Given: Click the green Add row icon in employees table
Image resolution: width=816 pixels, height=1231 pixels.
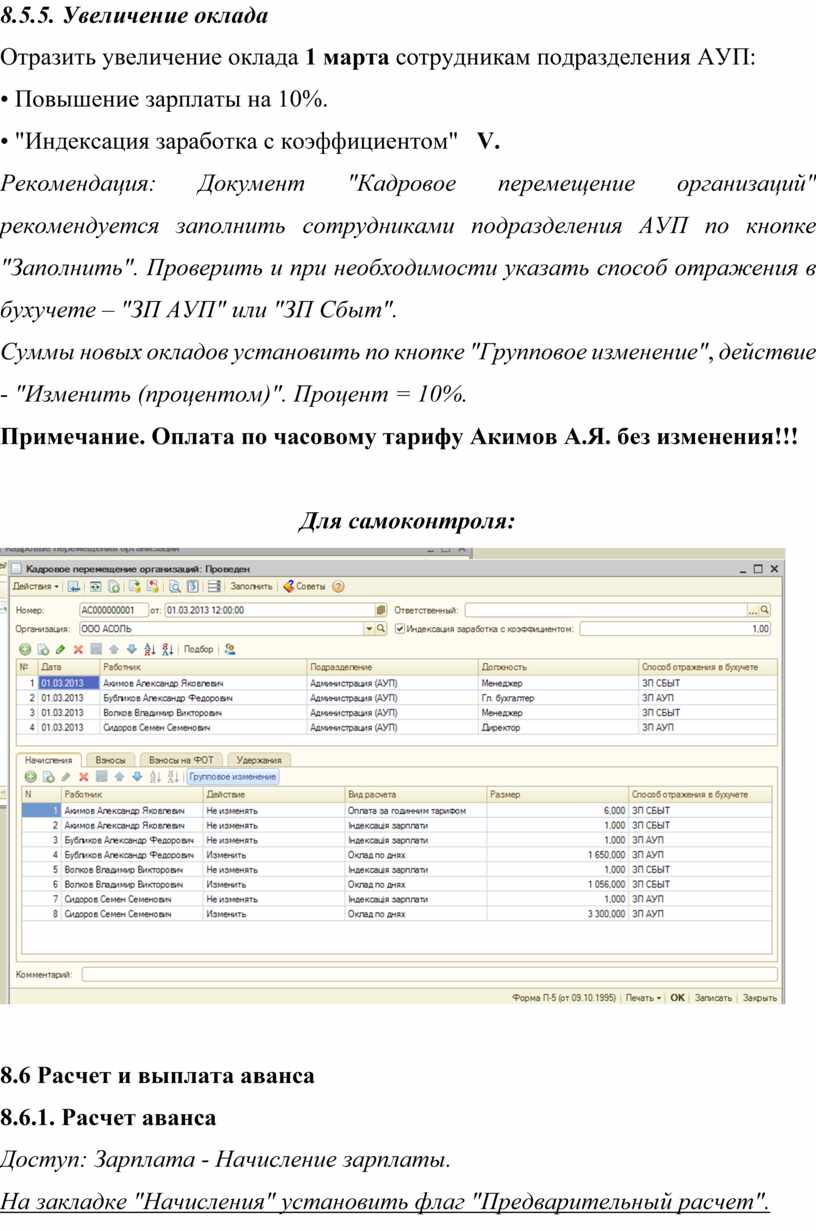Looking at the screenshot, I should [25, 649].
